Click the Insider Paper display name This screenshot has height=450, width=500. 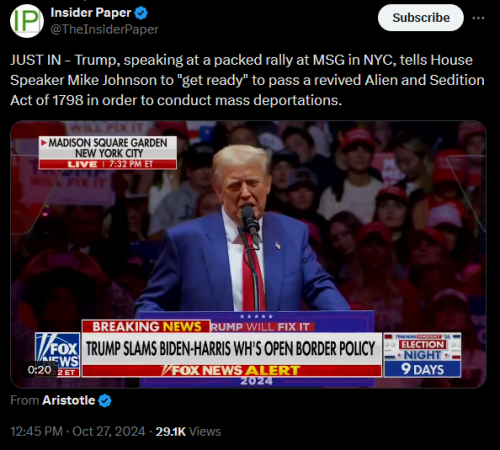pos(91,13)
